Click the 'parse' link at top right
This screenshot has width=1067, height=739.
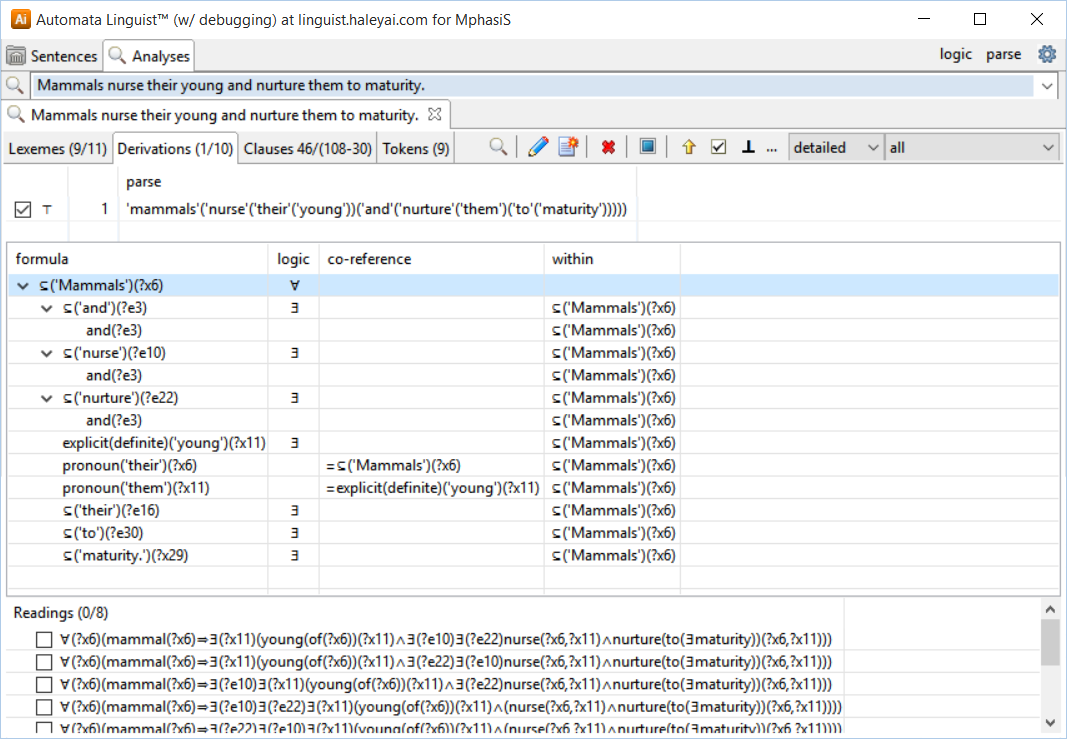coord(1004,54)
